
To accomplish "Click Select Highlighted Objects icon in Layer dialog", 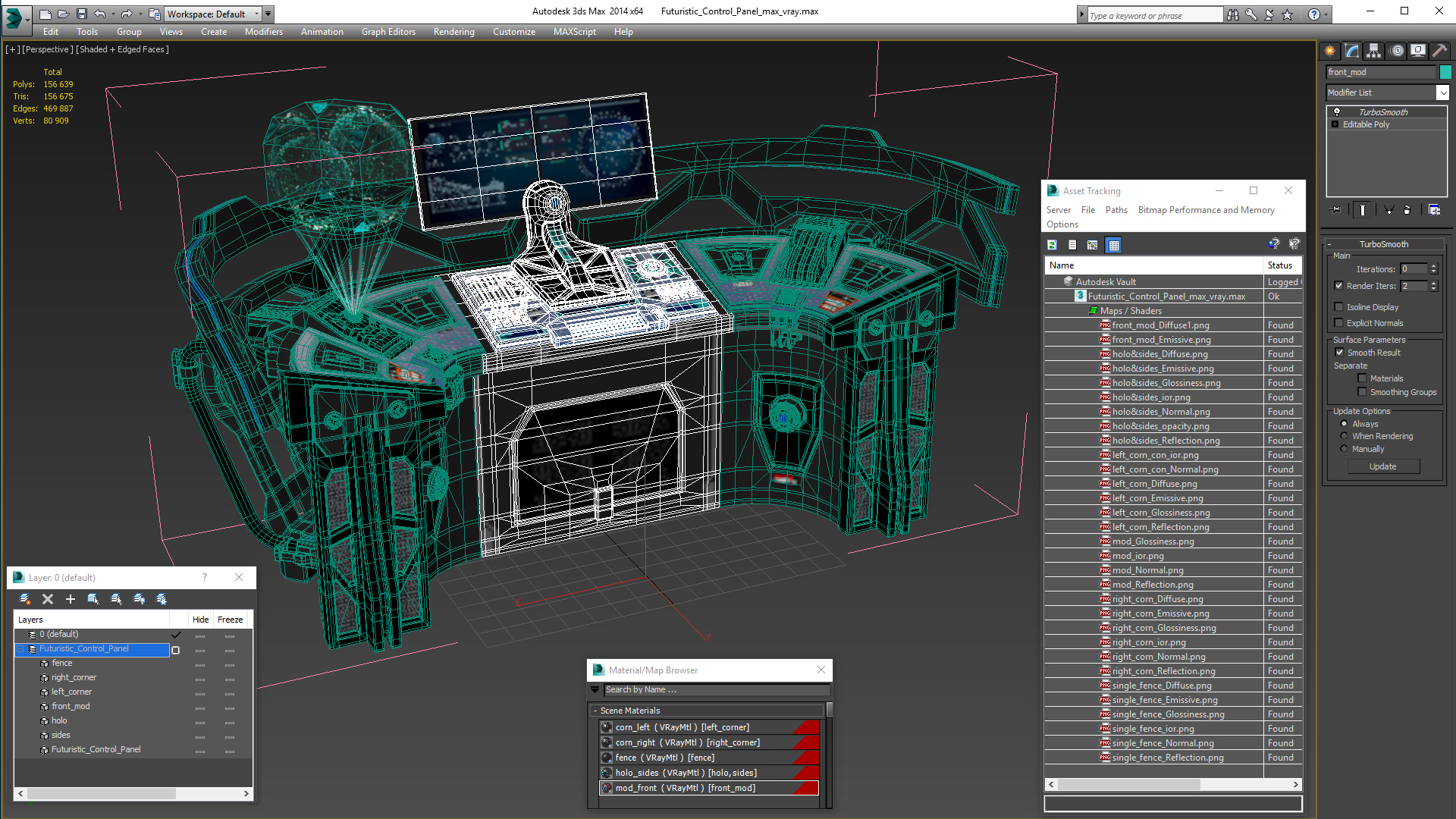I will pos(93,599).
